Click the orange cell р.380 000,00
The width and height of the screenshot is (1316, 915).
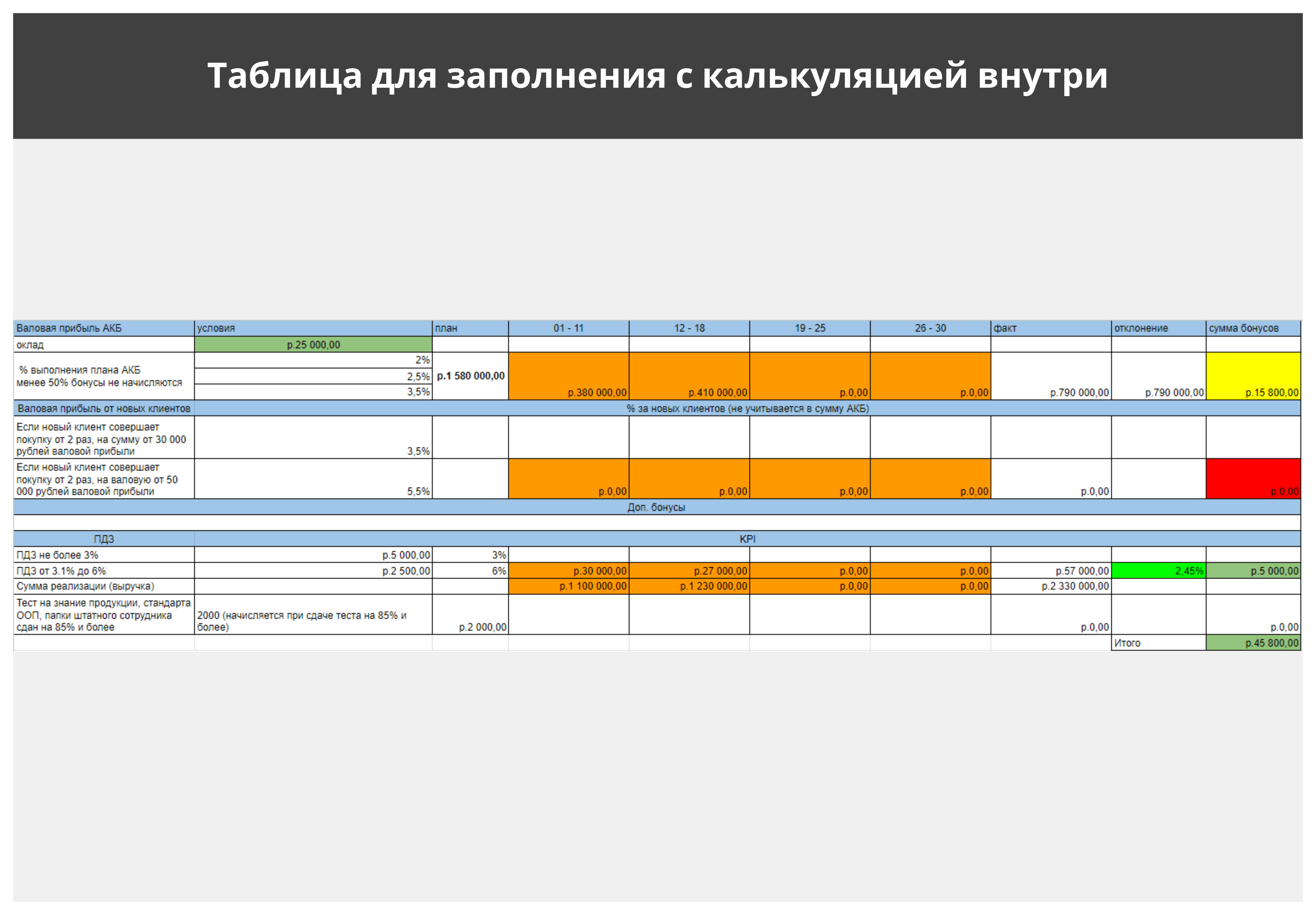[568, 376]
